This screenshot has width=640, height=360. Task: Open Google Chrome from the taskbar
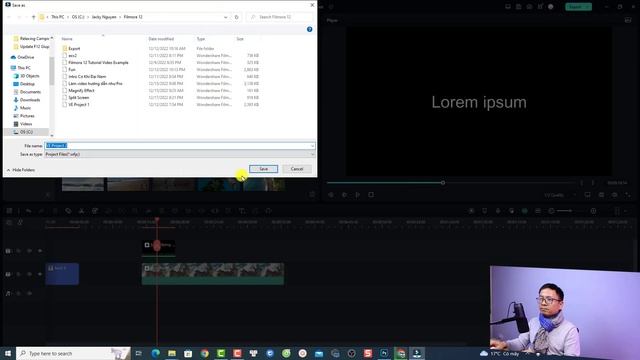(x=204, y=353)
